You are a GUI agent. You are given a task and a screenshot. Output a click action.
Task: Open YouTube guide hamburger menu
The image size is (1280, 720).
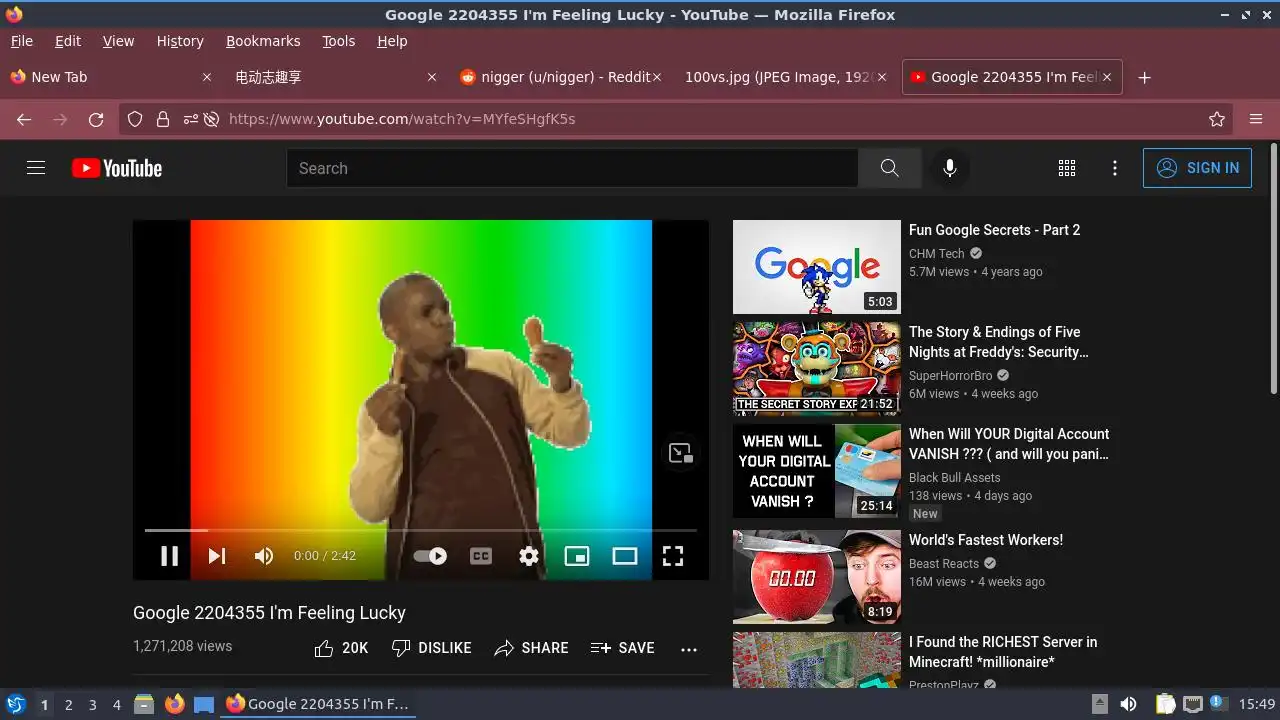point(36,168)
